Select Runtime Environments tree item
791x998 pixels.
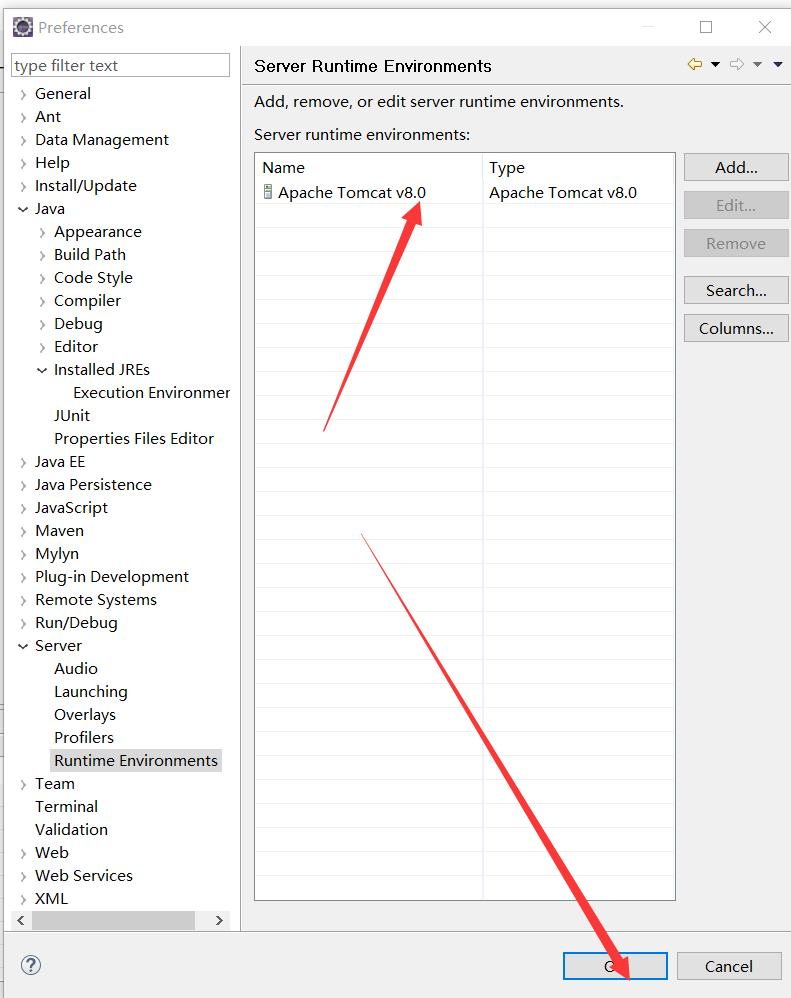pos(136,761)
